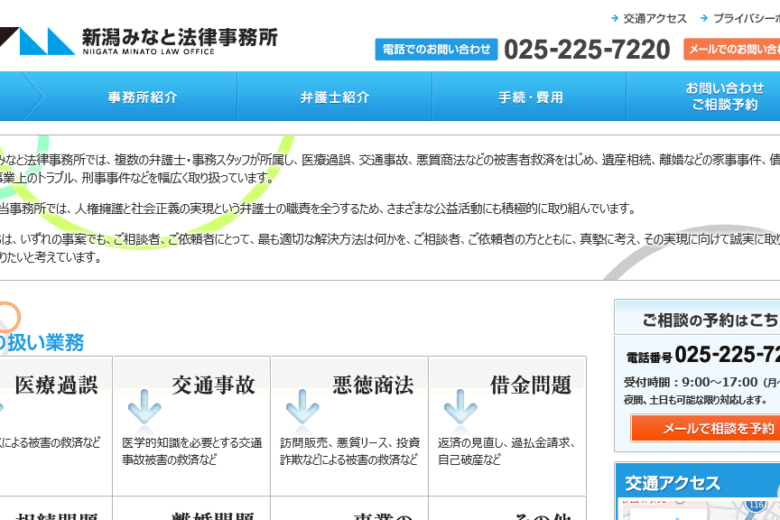Select 手続・費用 in the navigation bar

click(x=530, y=97)
